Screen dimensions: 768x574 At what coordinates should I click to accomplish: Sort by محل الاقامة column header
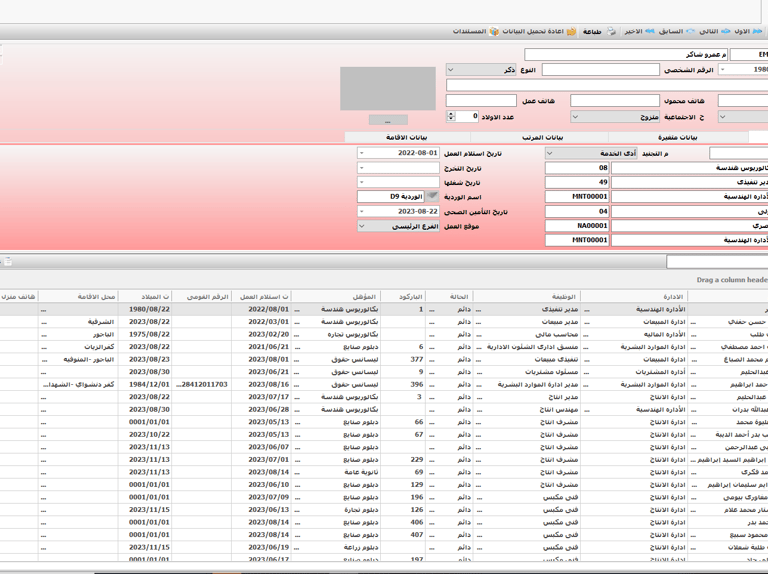click(x=78, y=297)
